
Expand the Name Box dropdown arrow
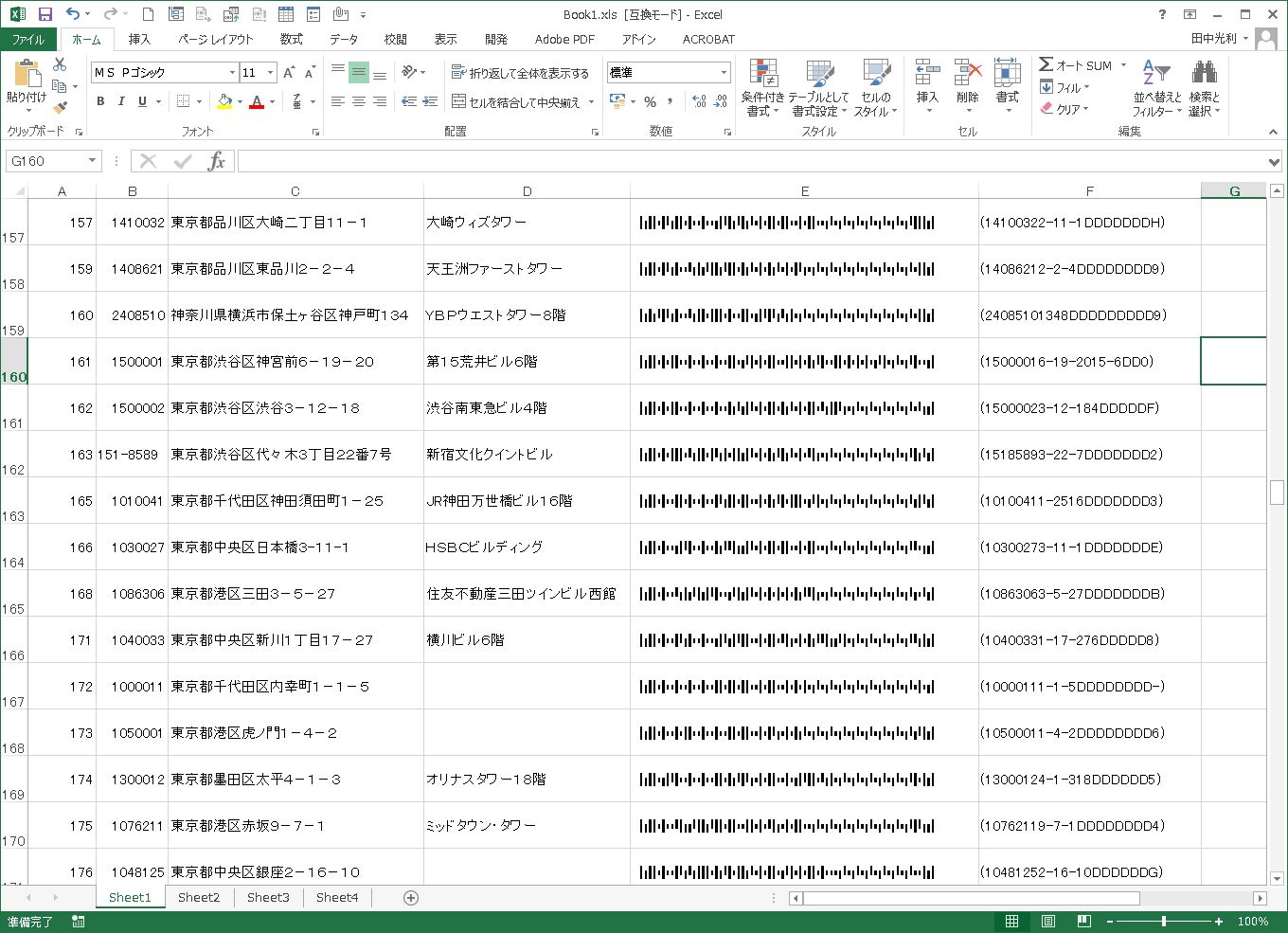[92, 161]
